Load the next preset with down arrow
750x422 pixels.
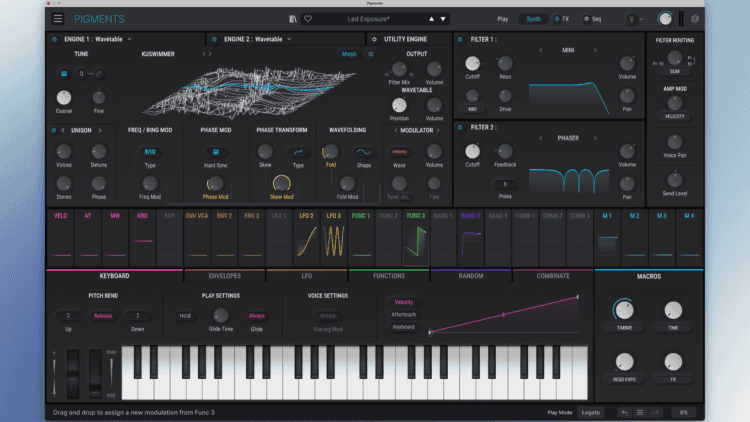pos(443,19)
